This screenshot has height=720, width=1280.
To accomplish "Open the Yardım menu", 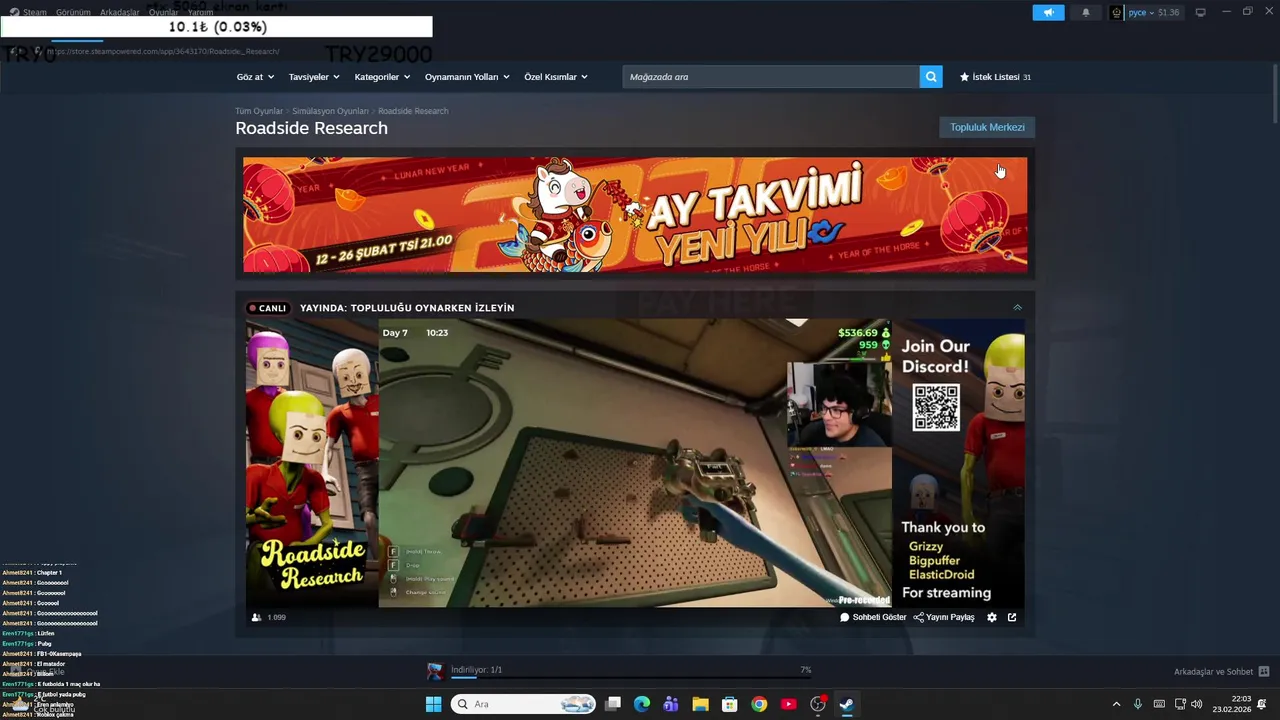I will (201, 12).
